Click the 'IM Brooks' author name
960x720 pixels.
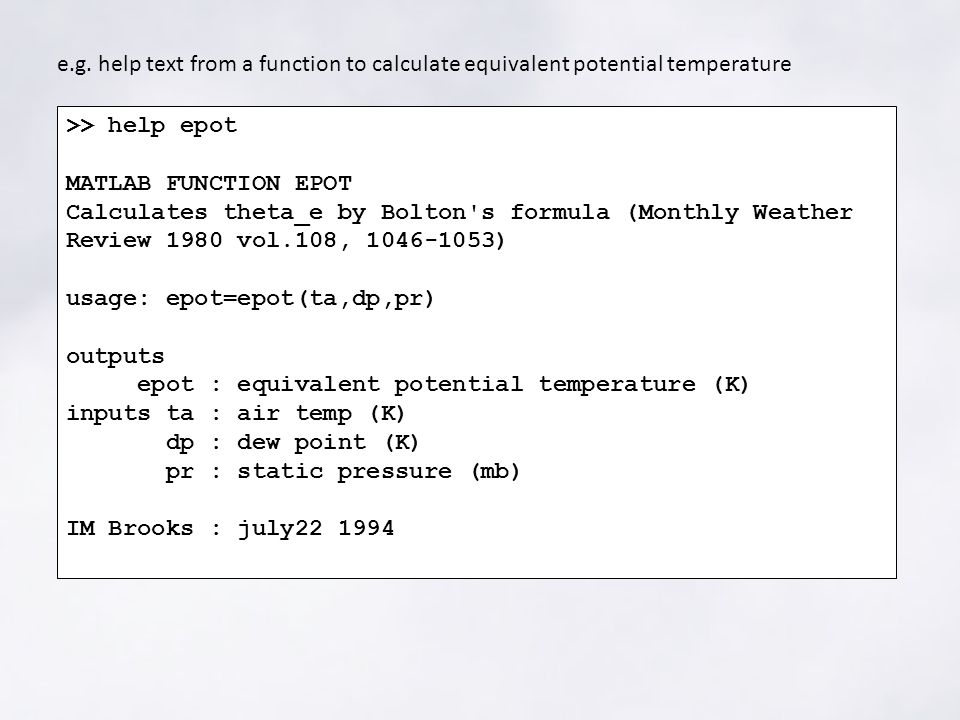coord(130,528)
